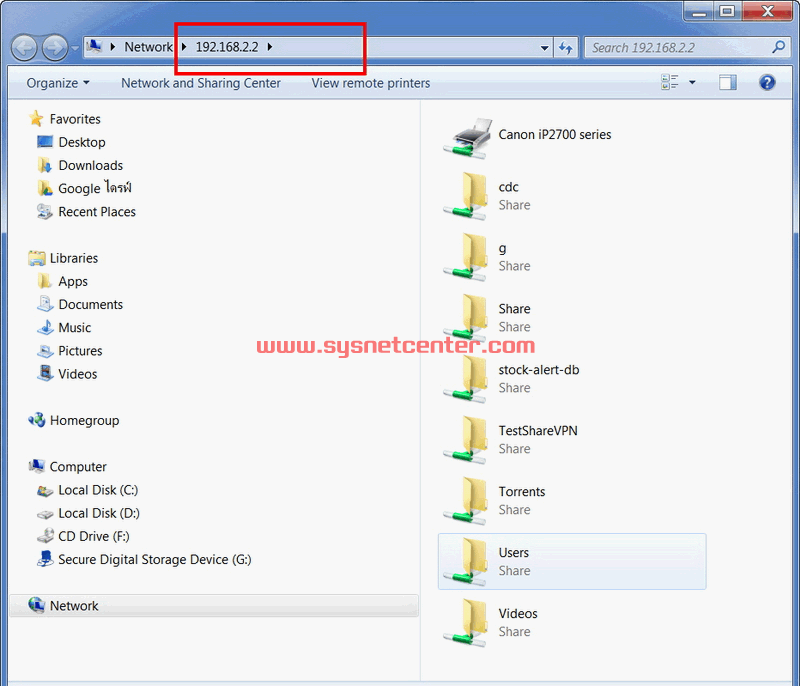
Task: Open the Apps library
Action: pyautogui.click(x=73, y=282)
